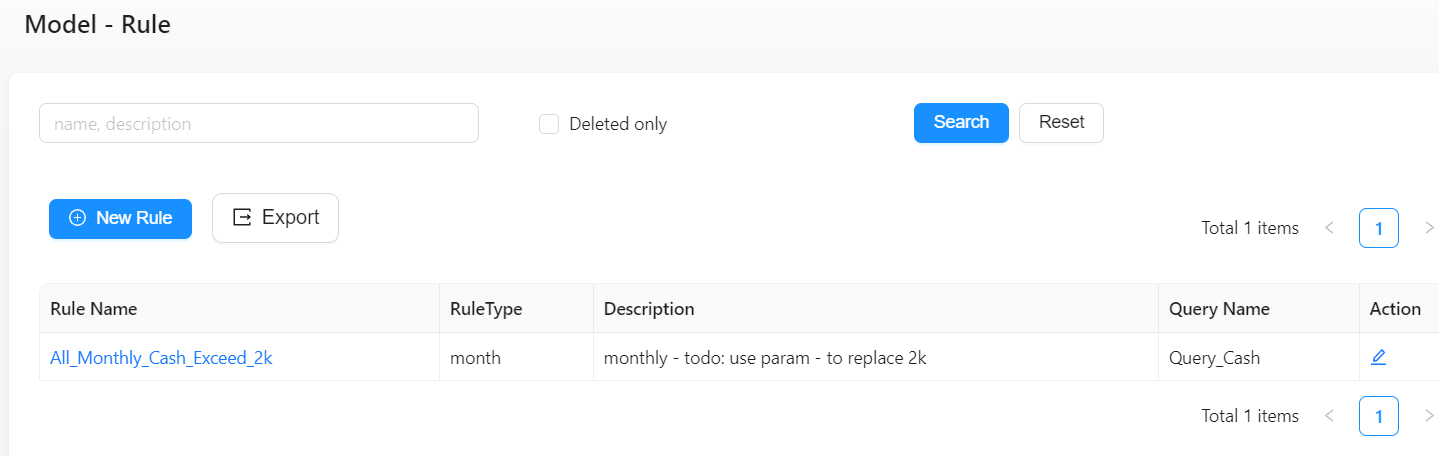Click the plus icon on New Rule
Viewport: 1439px width, 456px height.
(x=77, y=218)
